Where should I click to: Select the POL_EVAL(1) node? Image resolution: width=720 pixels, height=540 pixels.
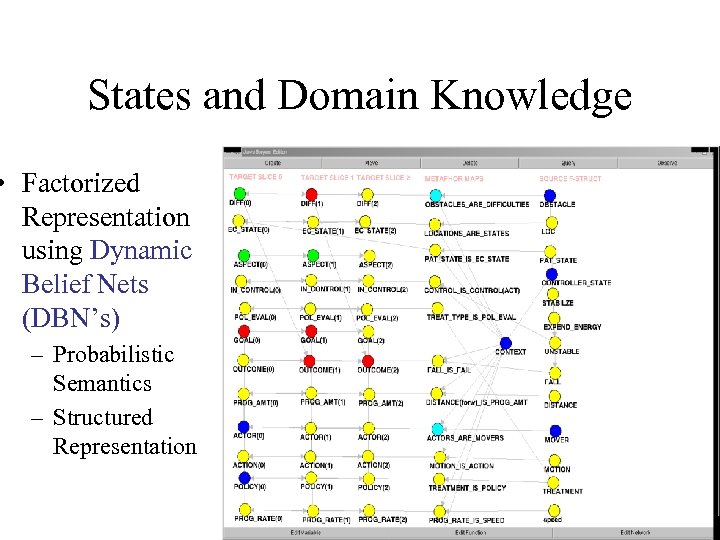(x=310, y=309)
